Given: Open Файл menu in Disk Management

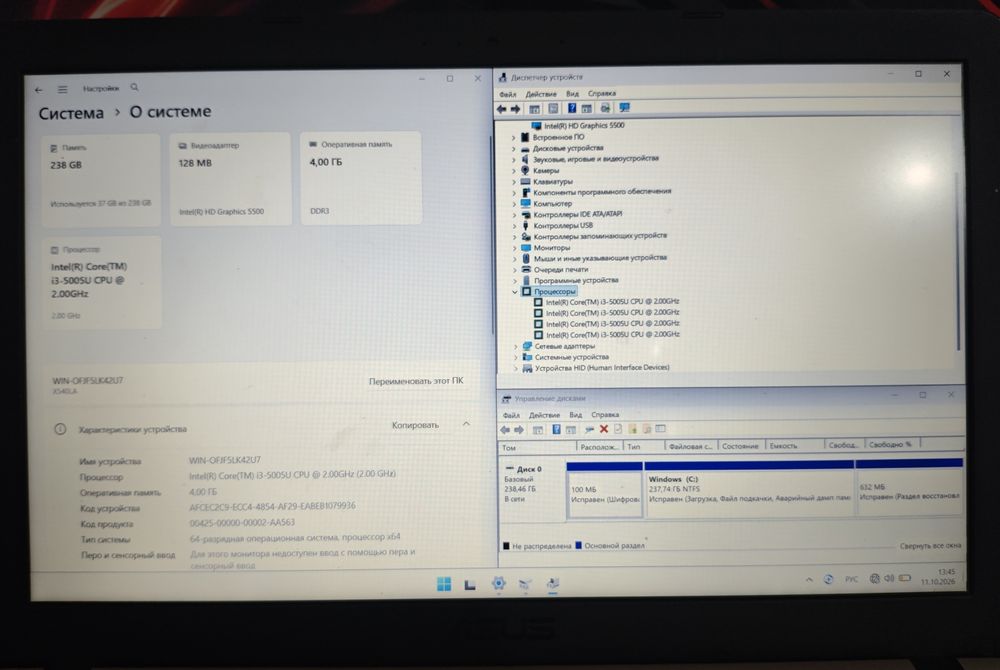Looking at the screenshot, I should [511, 415].
